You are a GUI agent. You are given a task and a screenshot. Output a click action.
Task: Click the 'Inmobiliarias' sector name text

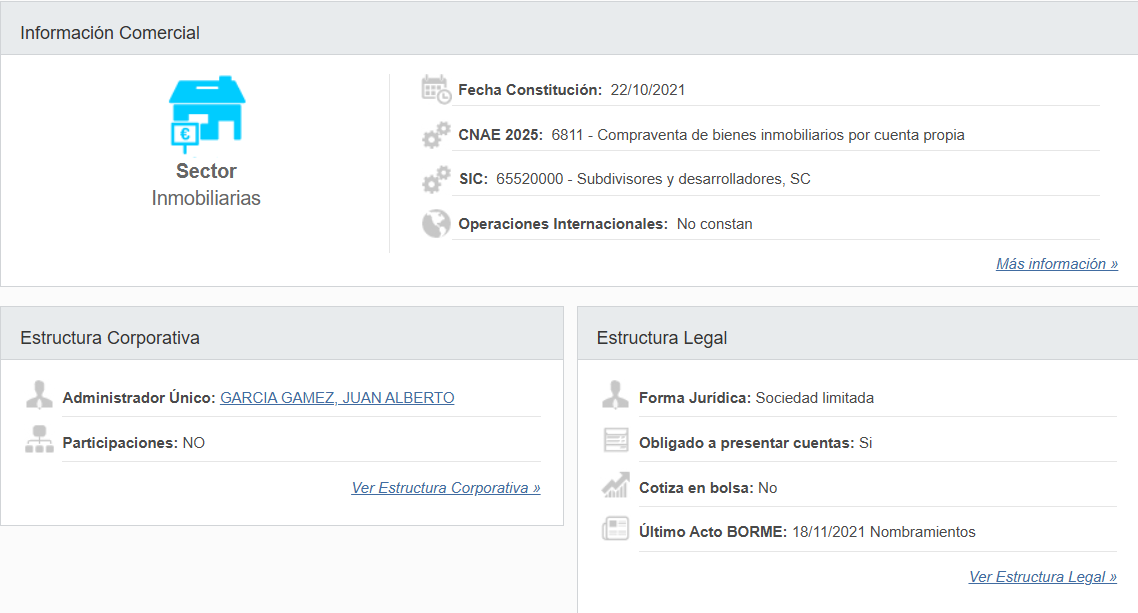pos(206,198)
